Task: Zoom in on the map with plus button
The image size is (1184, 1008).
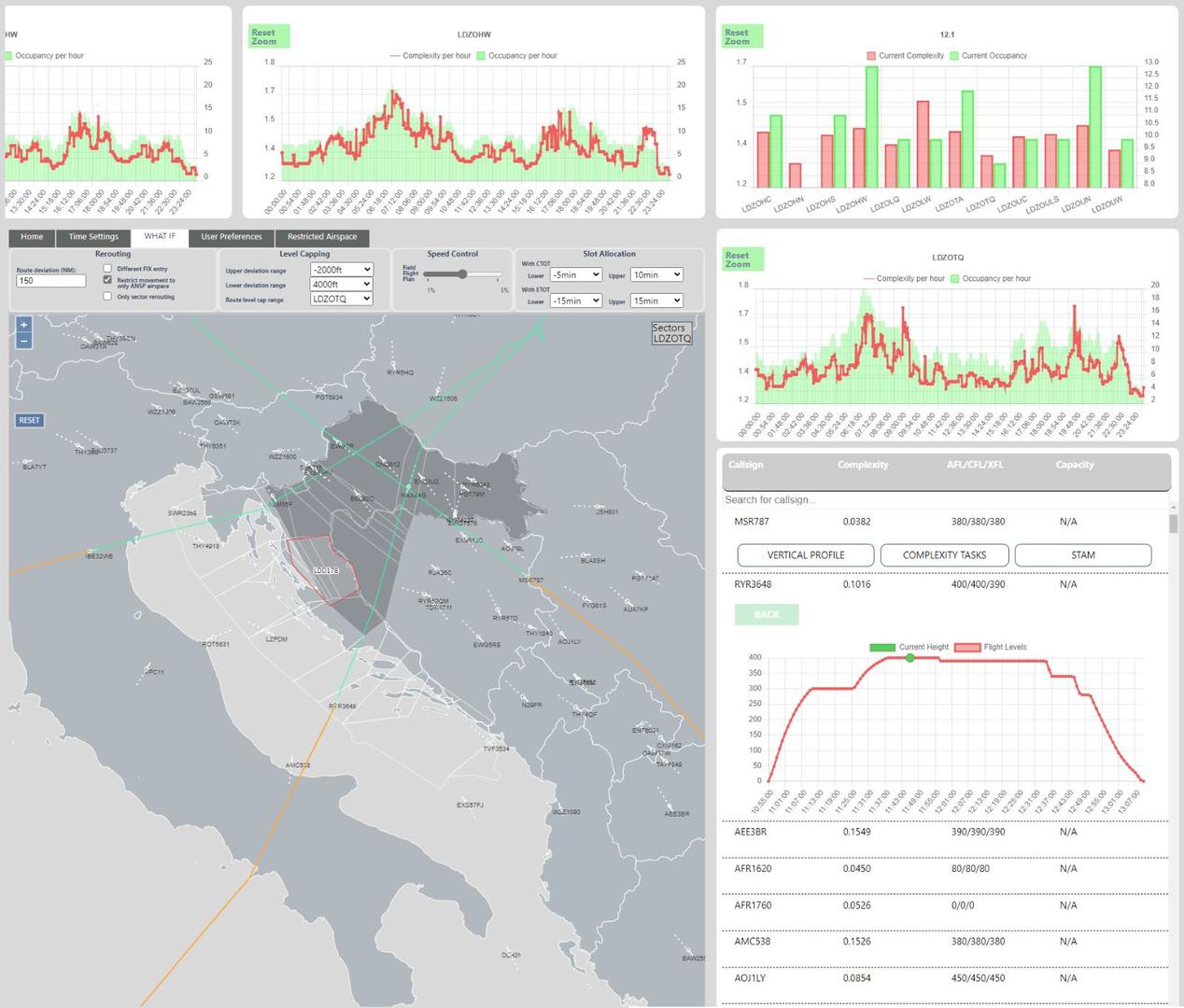Action: click(x=24, y=325)
